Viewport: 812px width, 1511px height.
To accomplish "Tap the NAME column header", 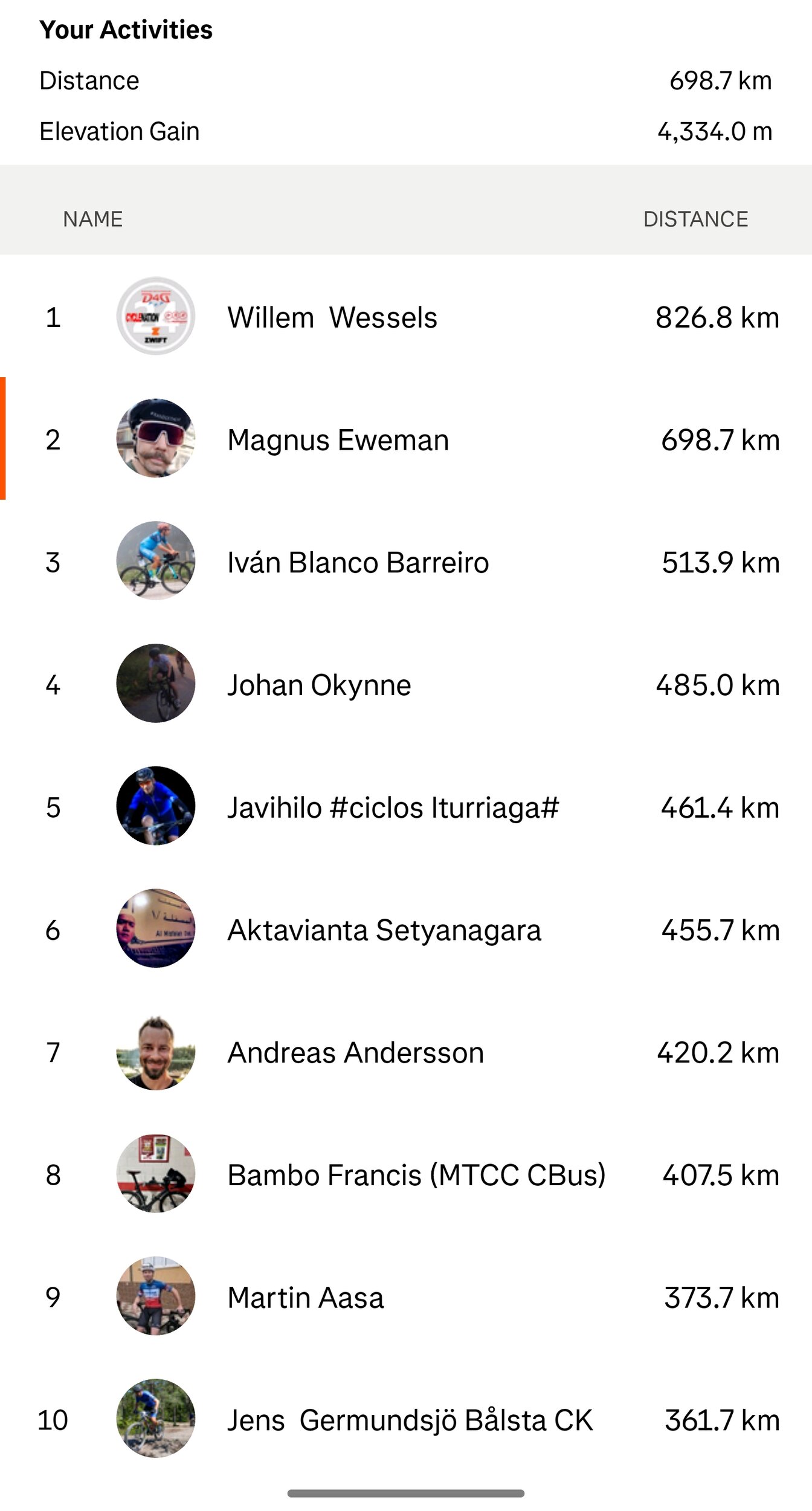I will point(93,219).
